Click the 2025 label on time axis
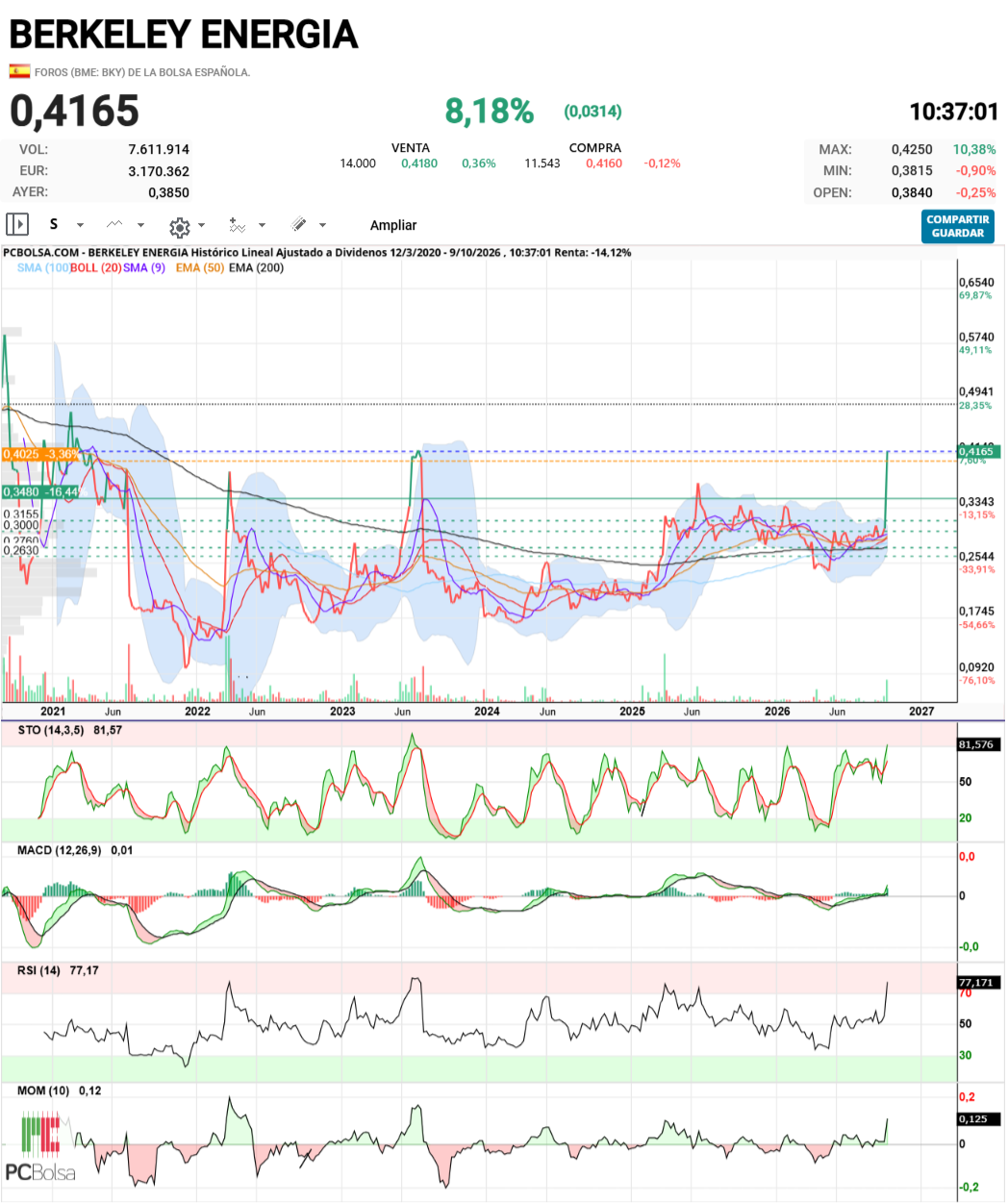Image resolution: width=1008 pixels, height=1203 pixels. [632, 712]
